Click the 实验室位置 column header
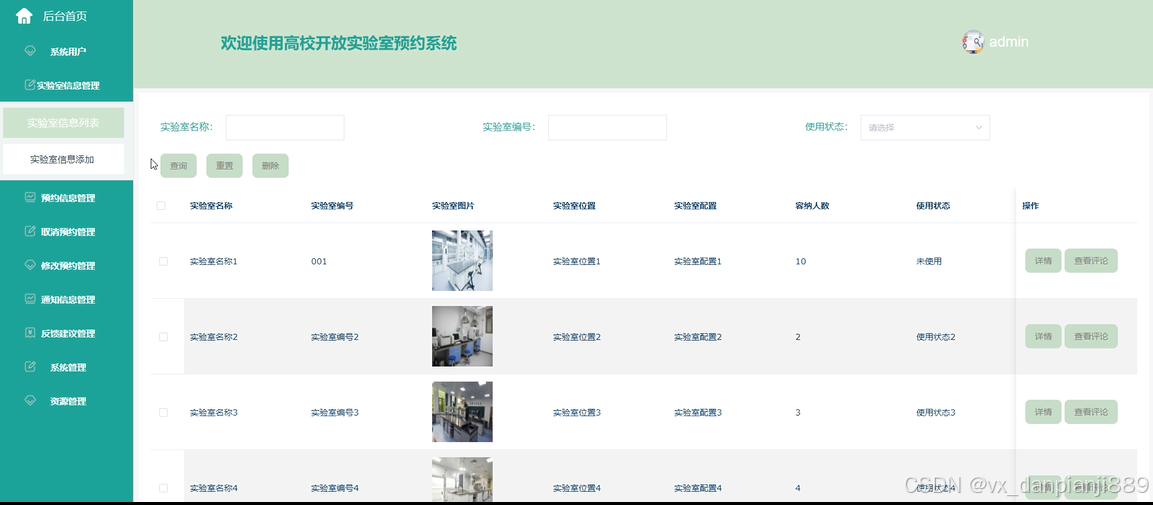 574,206
